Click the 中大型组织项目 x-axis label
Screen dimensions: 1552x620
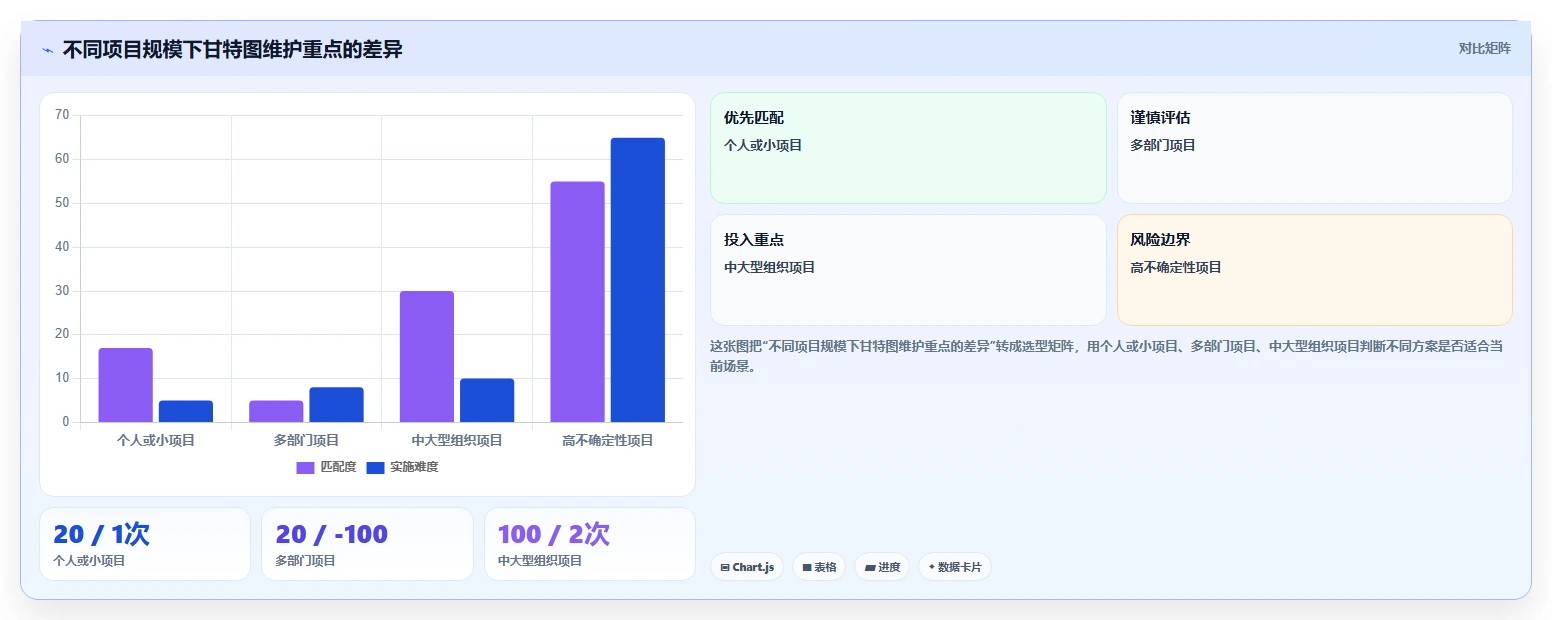coord(457,440)
